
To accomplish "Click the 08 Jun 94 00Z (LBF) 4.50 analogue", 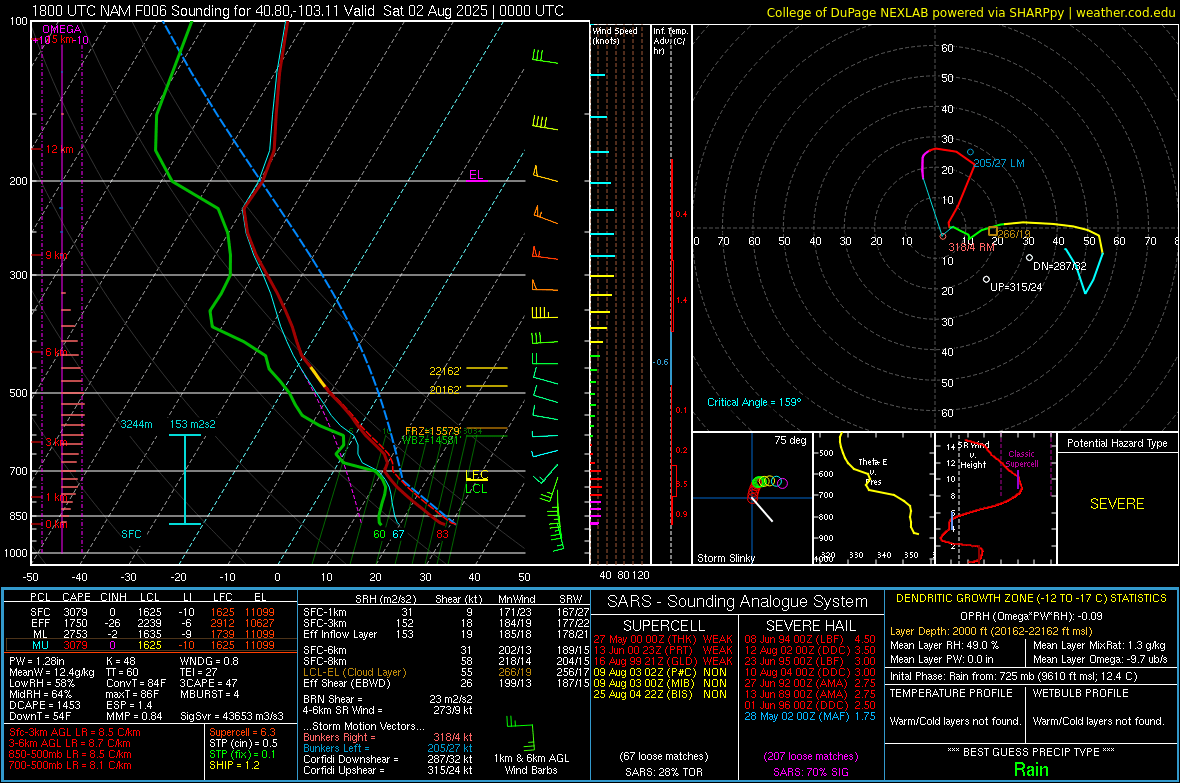I will pyautogui.click(x=810, y=639).
